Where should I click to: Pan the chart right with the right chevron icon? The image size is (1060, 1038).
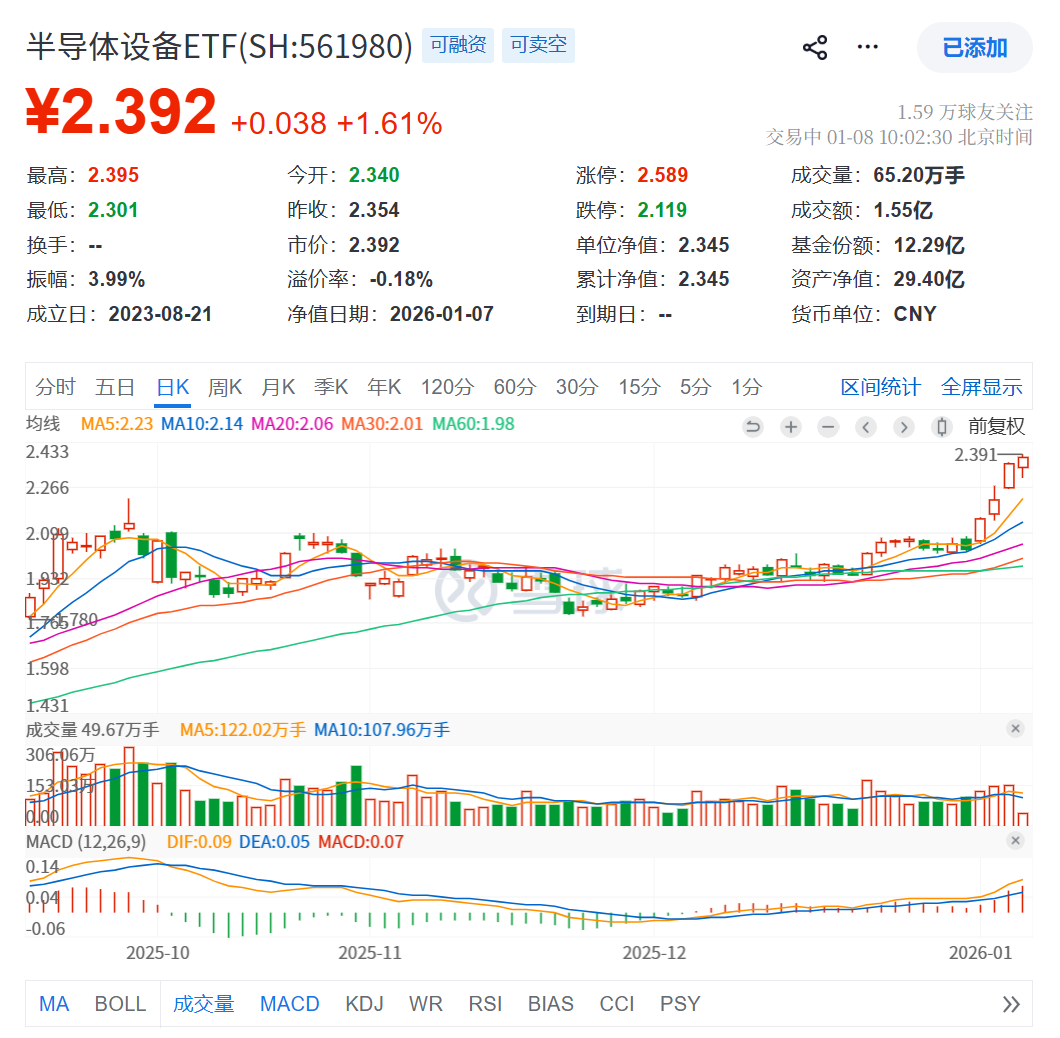point(903,427)
